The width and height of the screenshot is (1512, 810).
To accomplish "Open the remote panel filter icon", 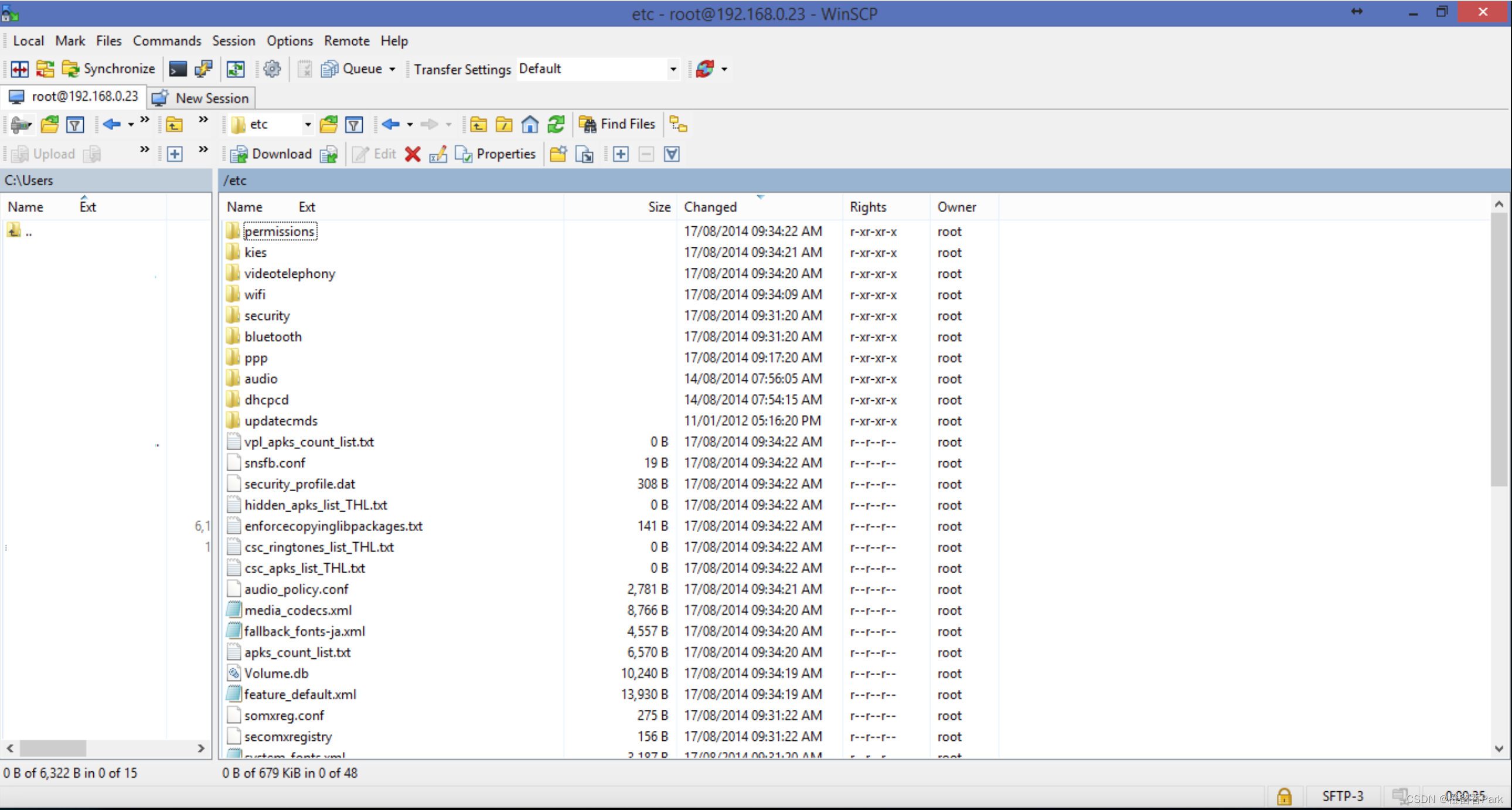I will point(354,124).
